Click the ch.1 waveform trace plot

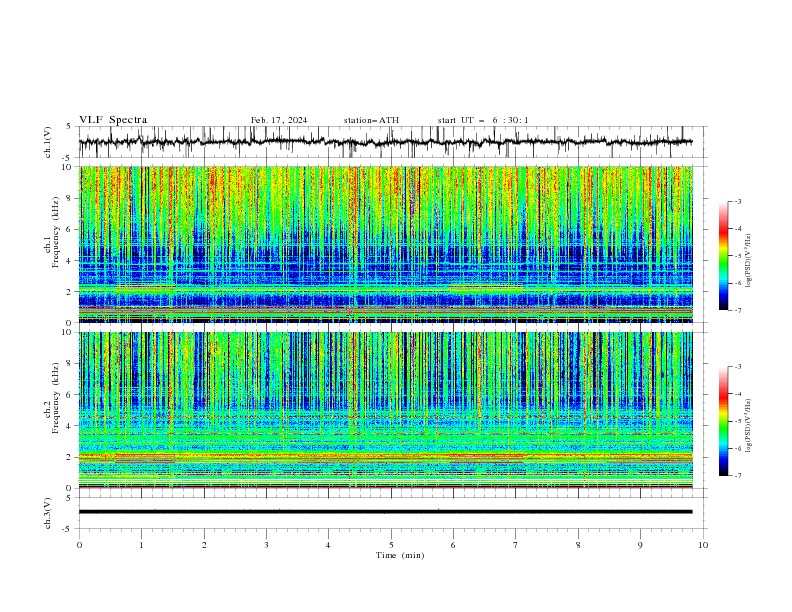point(386,142)
